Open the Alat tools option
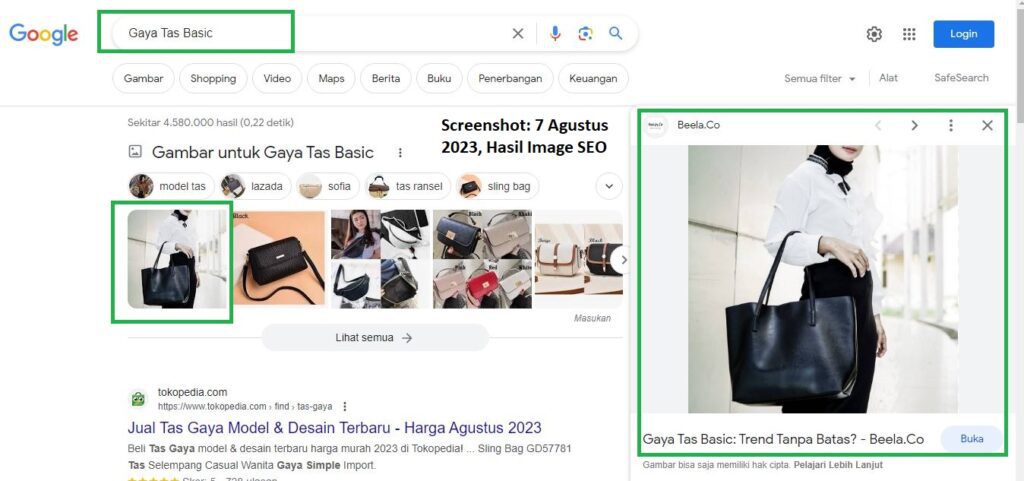The width and height of the screenshot is (1024, 481). click(888, 78)
